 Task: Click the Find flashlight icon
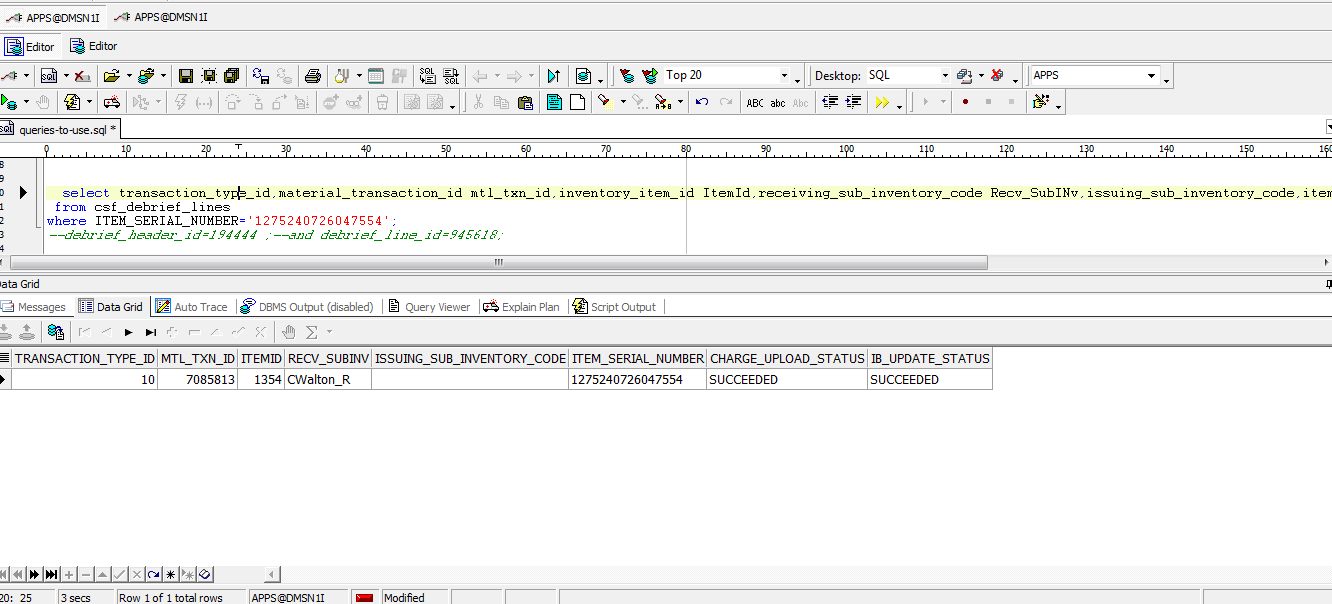pyautogui.click(x=605, y=102)
